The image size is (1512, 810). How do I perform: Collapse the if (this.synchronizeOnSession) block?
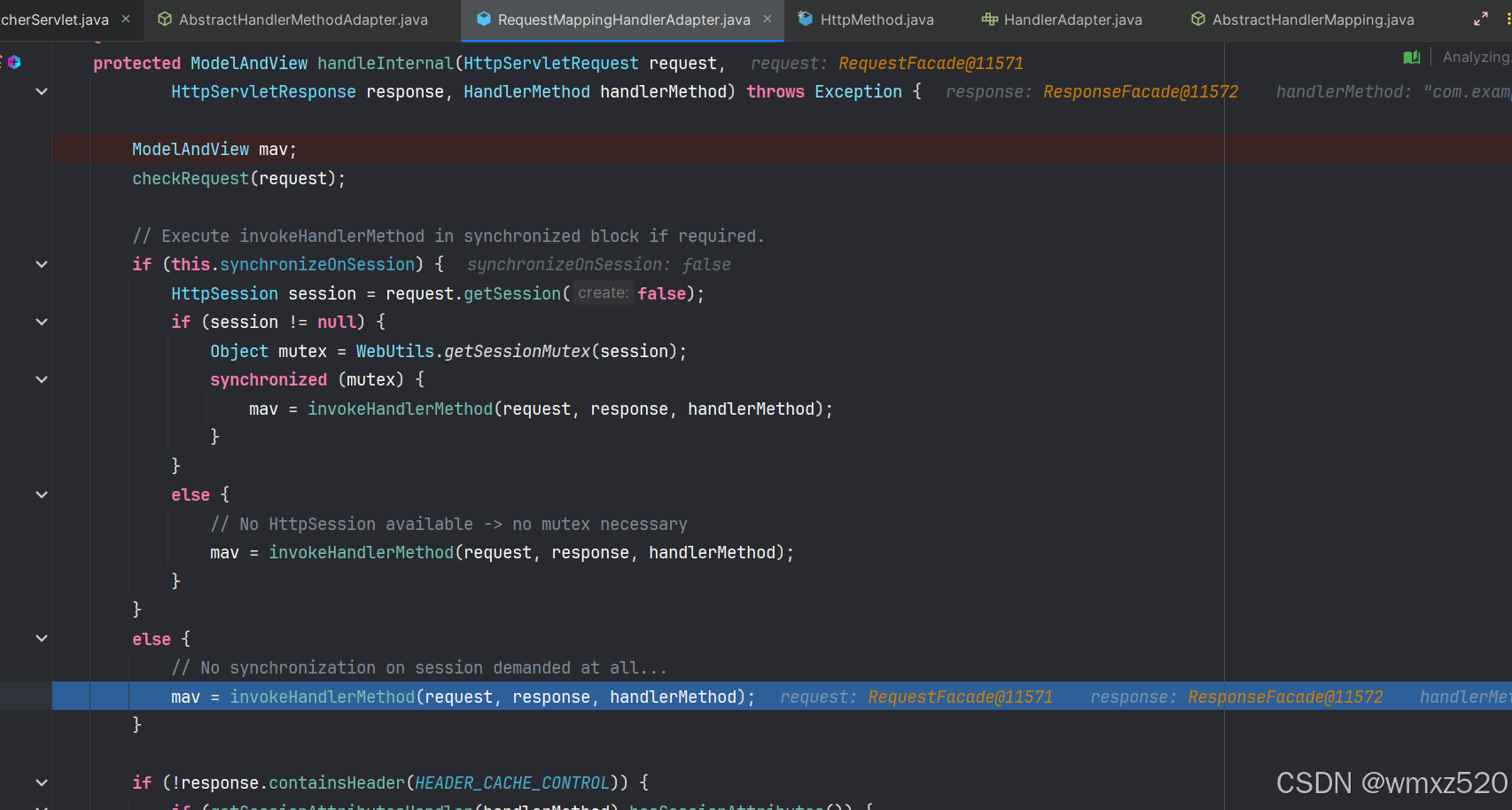42,264
